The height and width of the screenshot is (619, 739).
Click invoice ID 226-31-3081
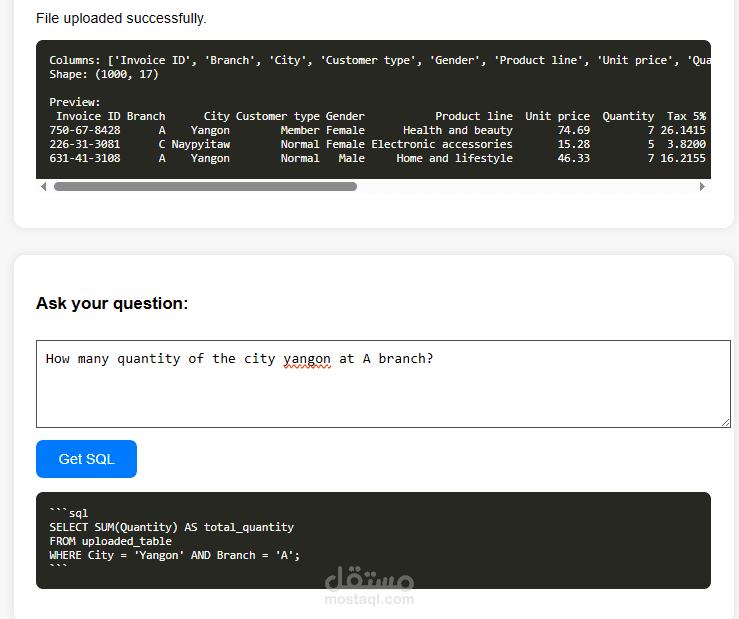[x=85, y=144]
